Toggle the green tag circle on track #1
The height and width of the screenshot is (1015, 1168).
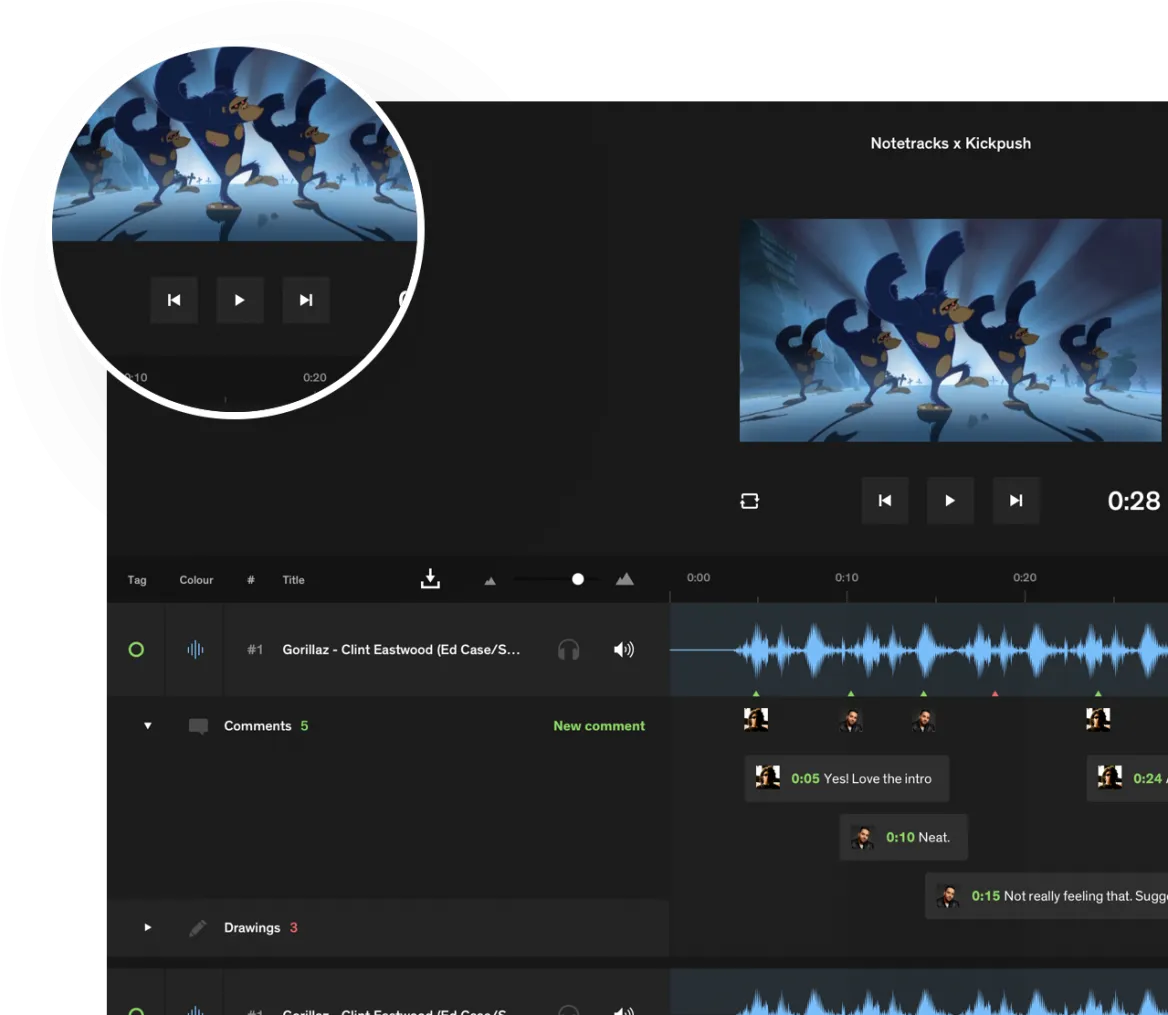click(x=136, y=649)
